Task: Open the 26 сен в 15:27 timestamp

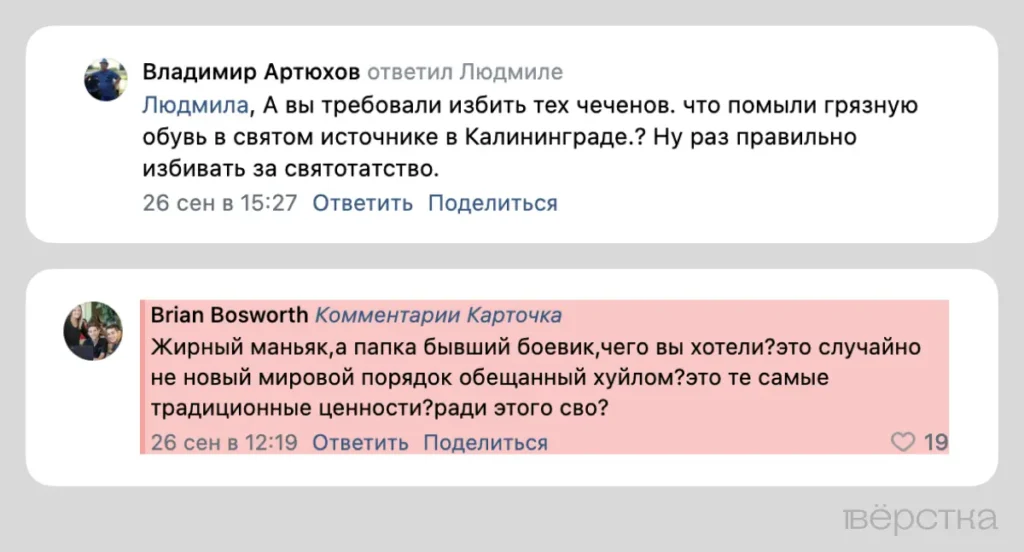Action: click(220, 203)
